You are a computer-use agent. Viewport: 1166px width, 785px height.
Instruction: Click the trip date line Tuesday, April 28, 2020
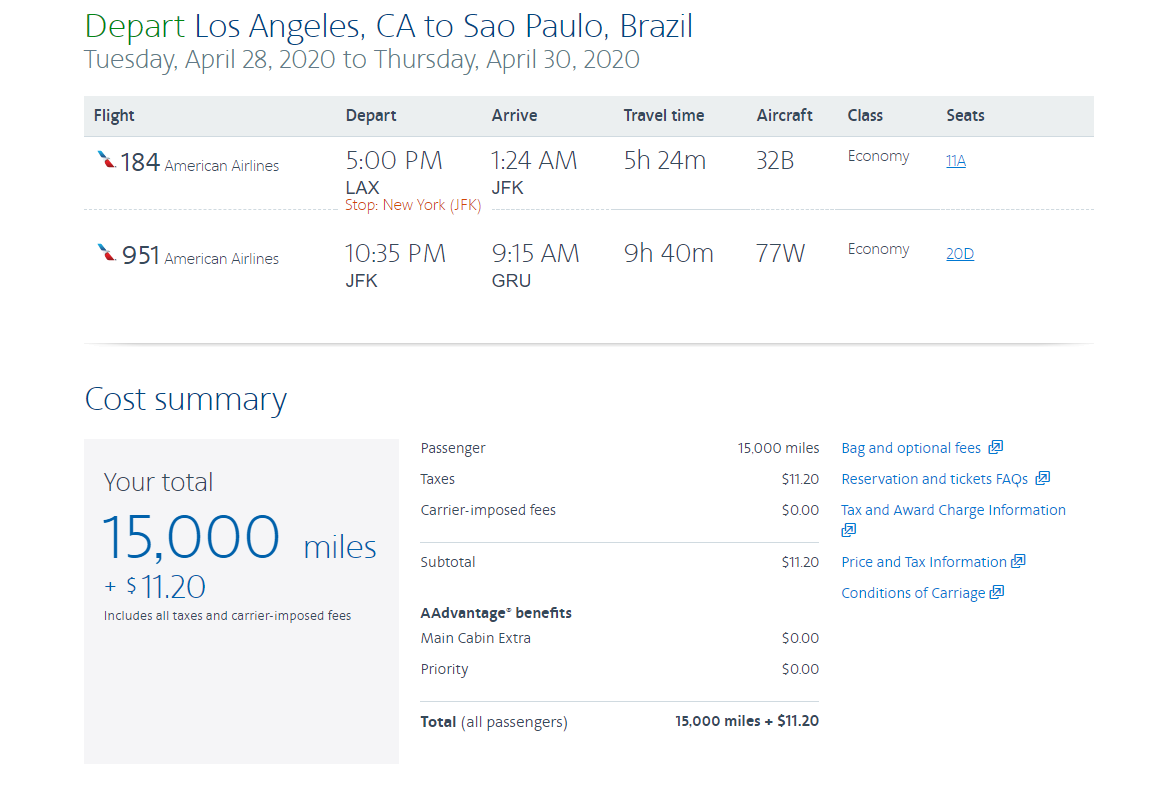click(361, 59)
